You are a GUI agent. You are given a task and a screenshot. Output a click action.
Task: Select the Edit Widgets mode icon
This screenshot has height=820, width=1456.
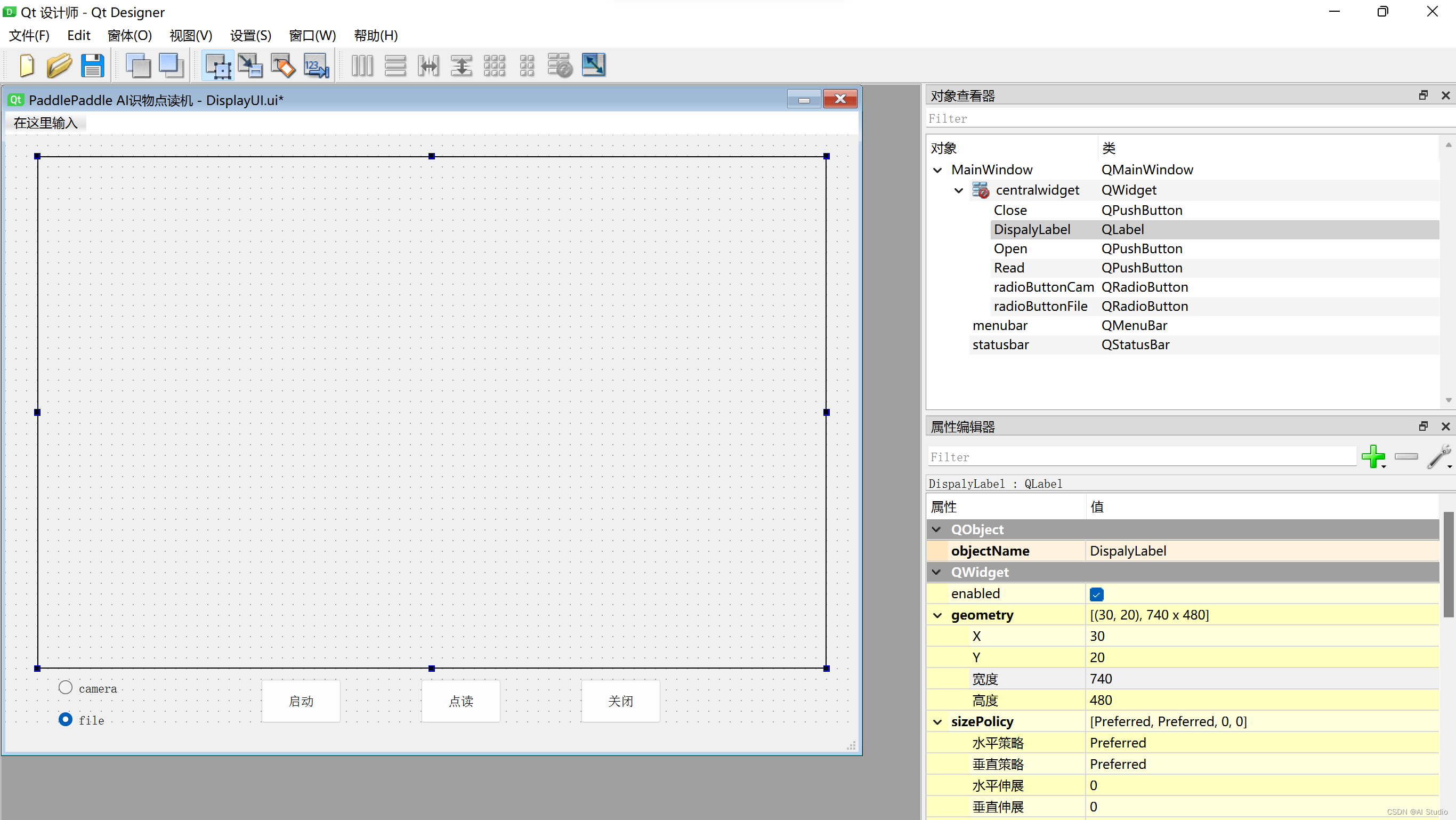217,66
